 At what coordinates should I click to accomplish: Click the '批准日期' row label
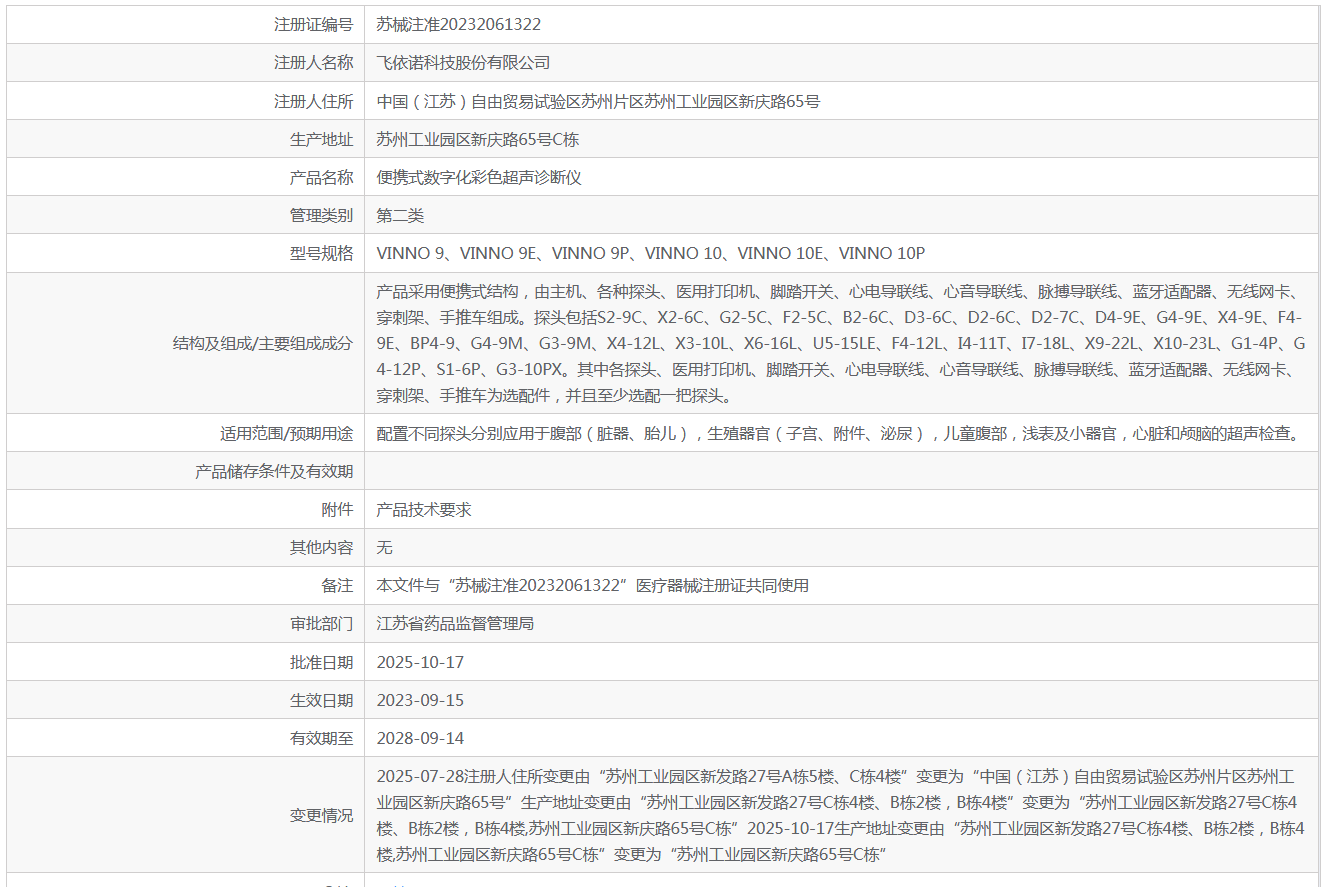[321, 662]
